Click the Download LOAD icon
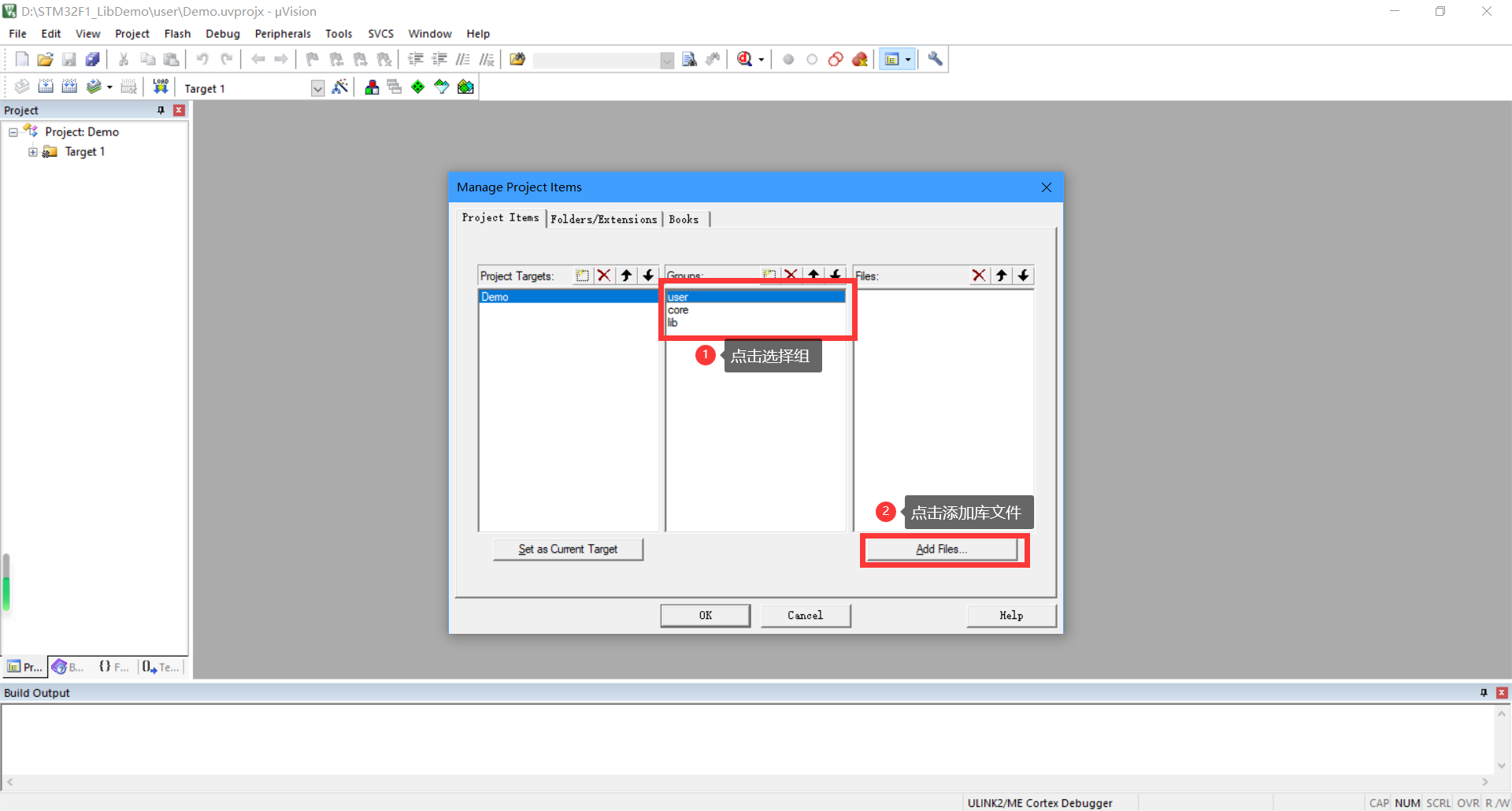The height and width of the screenshot is (811, 1512). coord(161,87)
